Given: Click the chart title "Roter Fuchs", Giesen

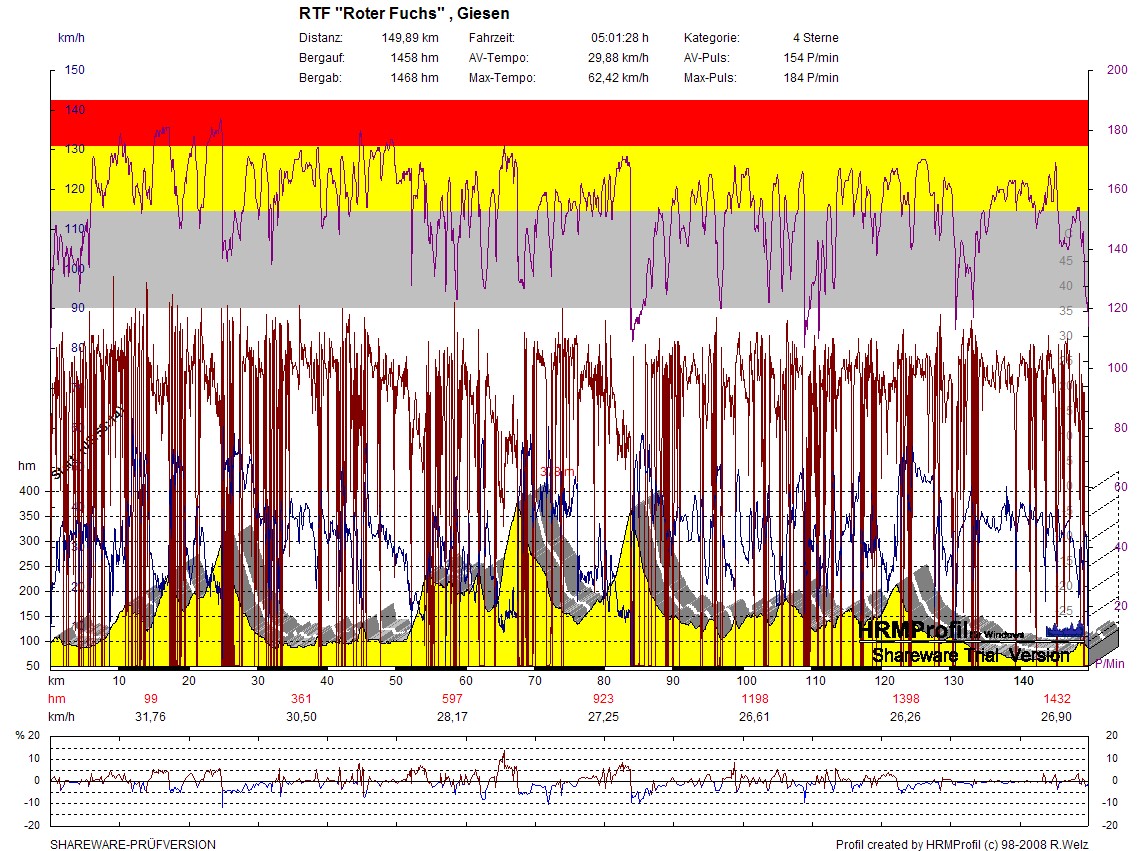Looking at the screenshot, I should (404, 14).
